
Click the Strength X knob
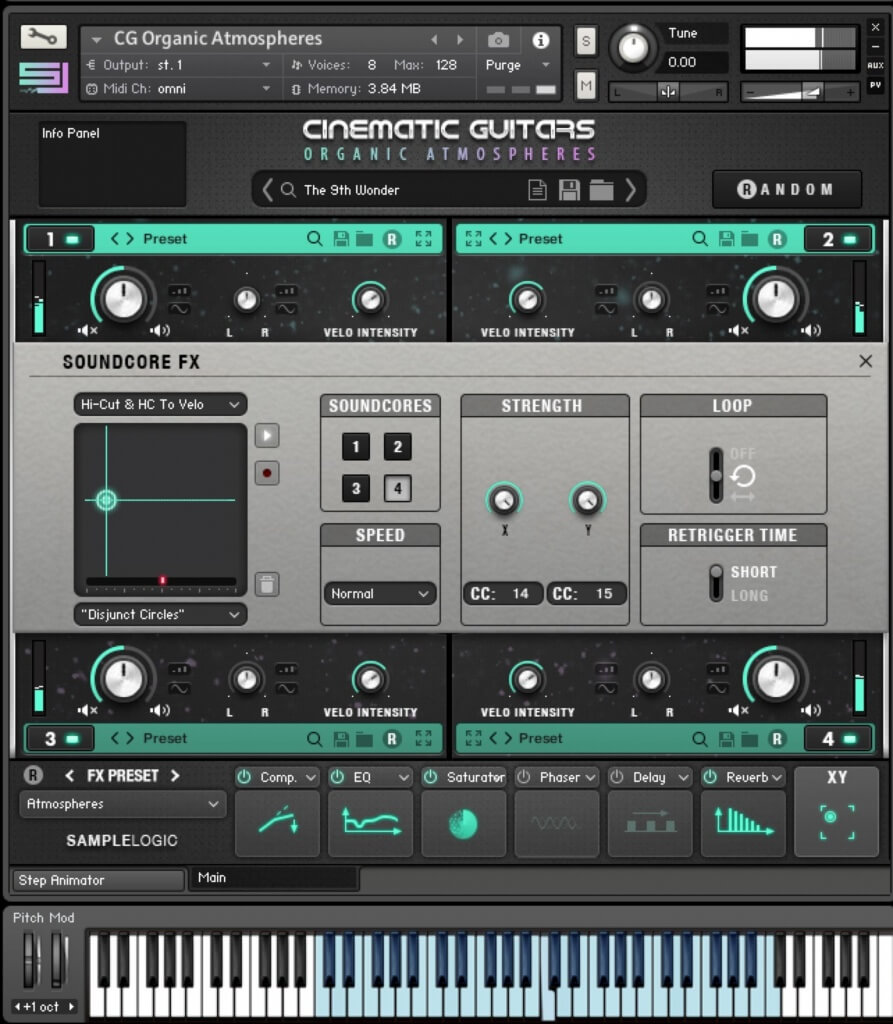504,499
